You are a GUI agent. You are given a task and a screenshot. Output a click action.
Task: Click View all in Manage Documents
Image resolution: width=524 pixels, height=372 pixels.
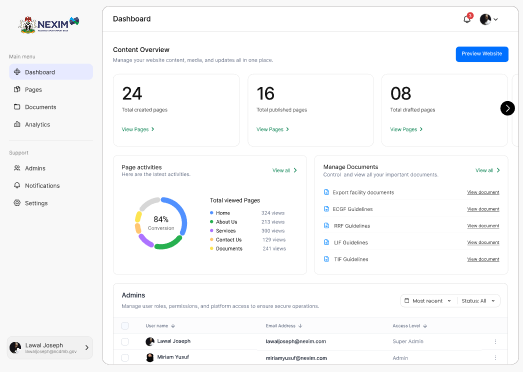click(488, 170)
